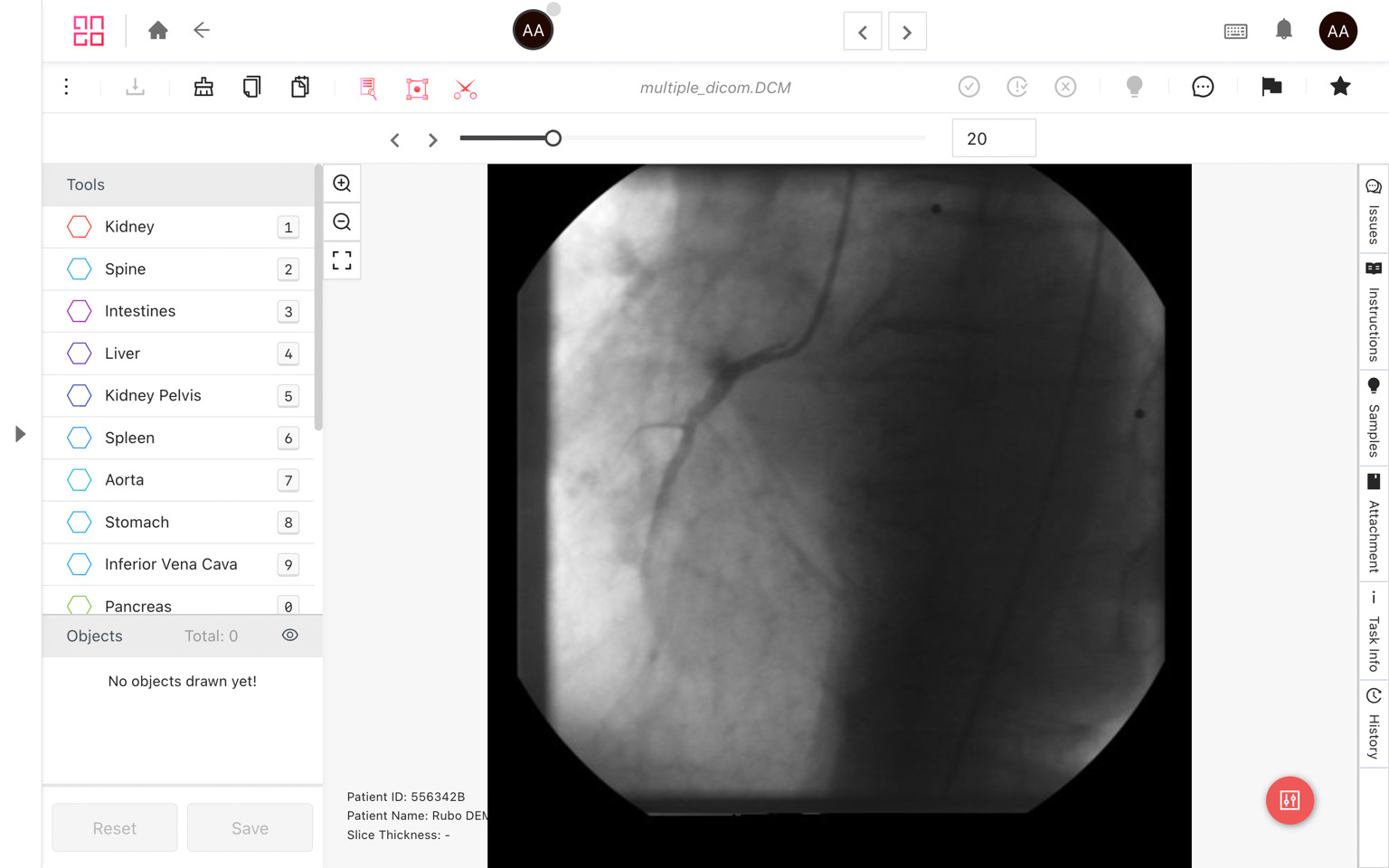Screen dimensions: 1389x868
Task: Go to previous task with top left chevron
Action: (863, 32)
